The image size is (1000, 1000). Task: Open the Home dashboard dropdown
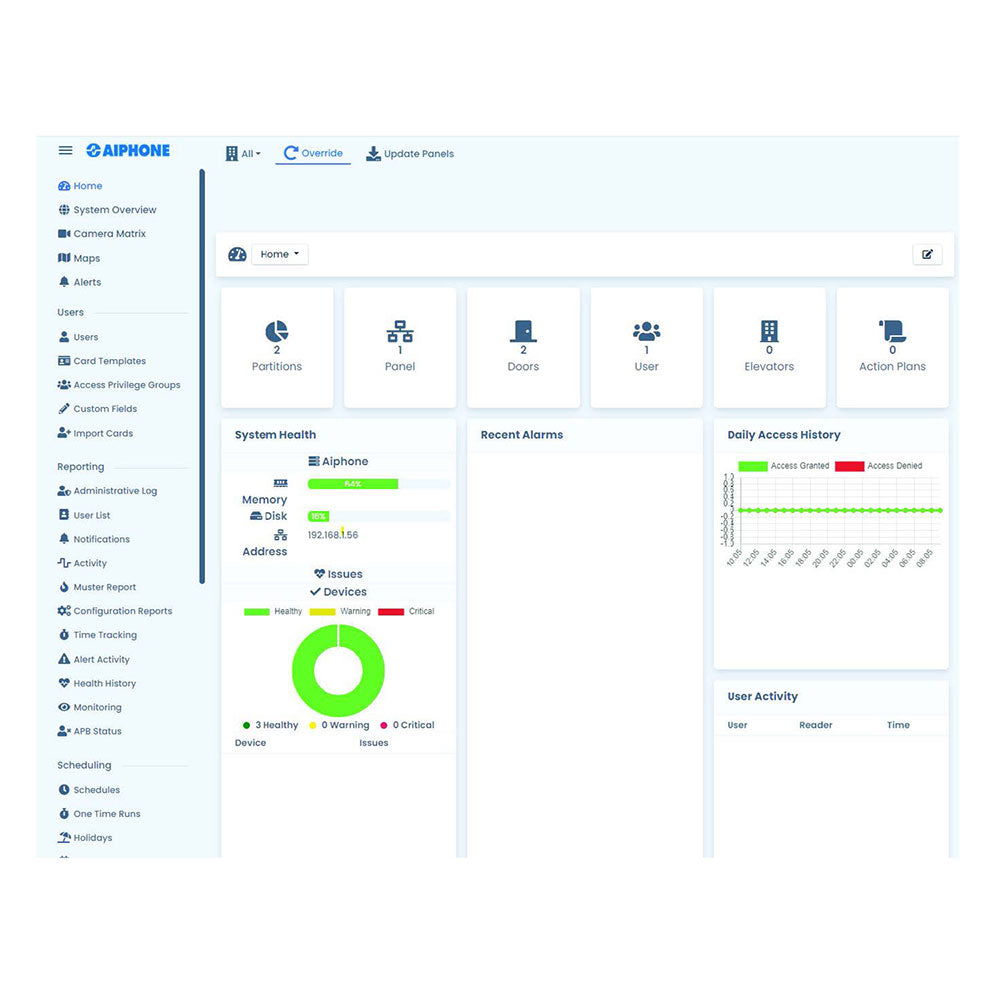279,255
